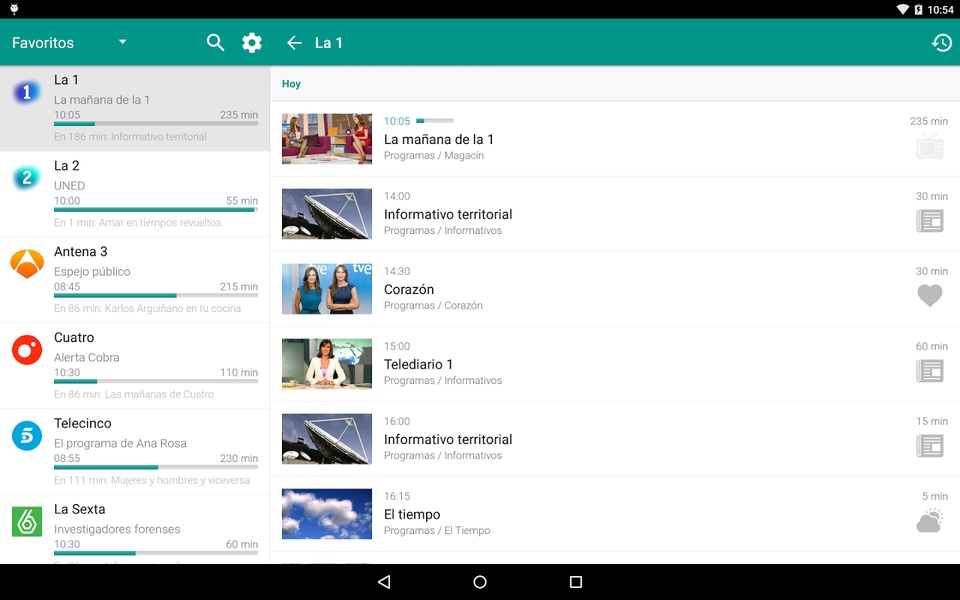Tap the "Hoy" date header
Viewport: 960px width, 600px height.
click(x=291, y=84)
